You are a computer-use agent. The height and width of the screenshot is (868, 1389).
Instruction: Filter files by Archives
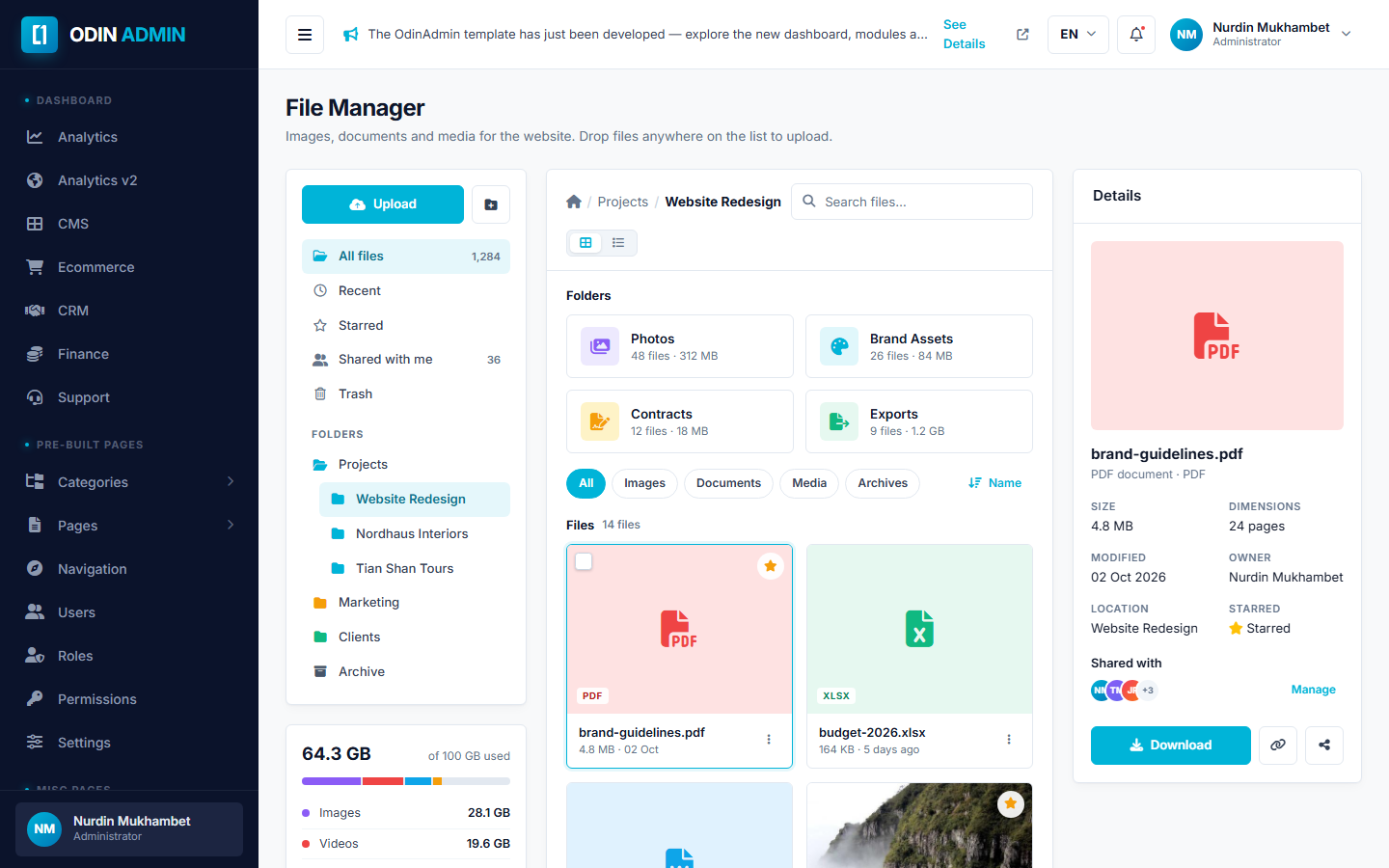(883, 483)
